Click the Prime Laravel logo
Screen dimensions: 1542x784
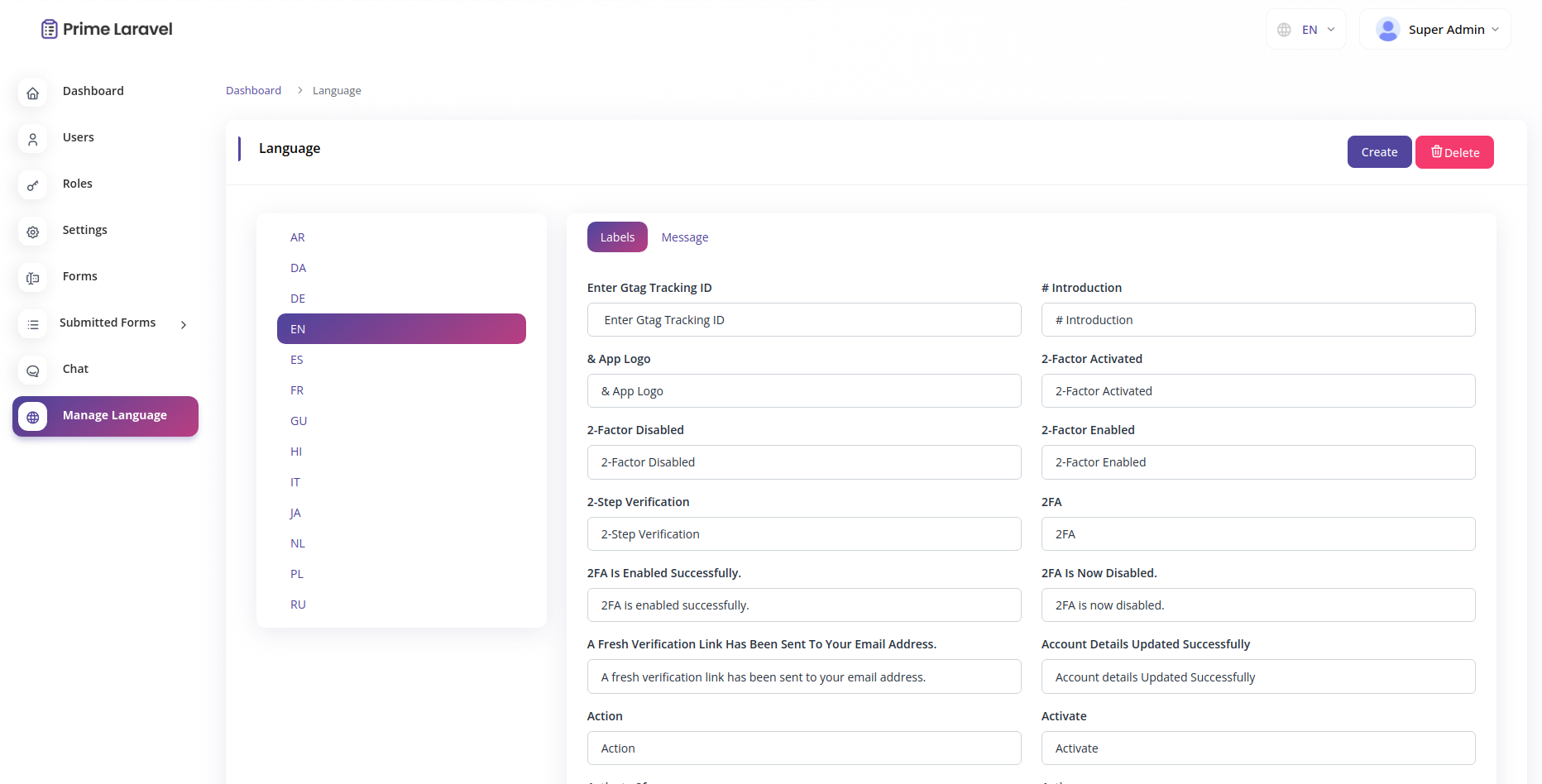(x=106, y=28)
